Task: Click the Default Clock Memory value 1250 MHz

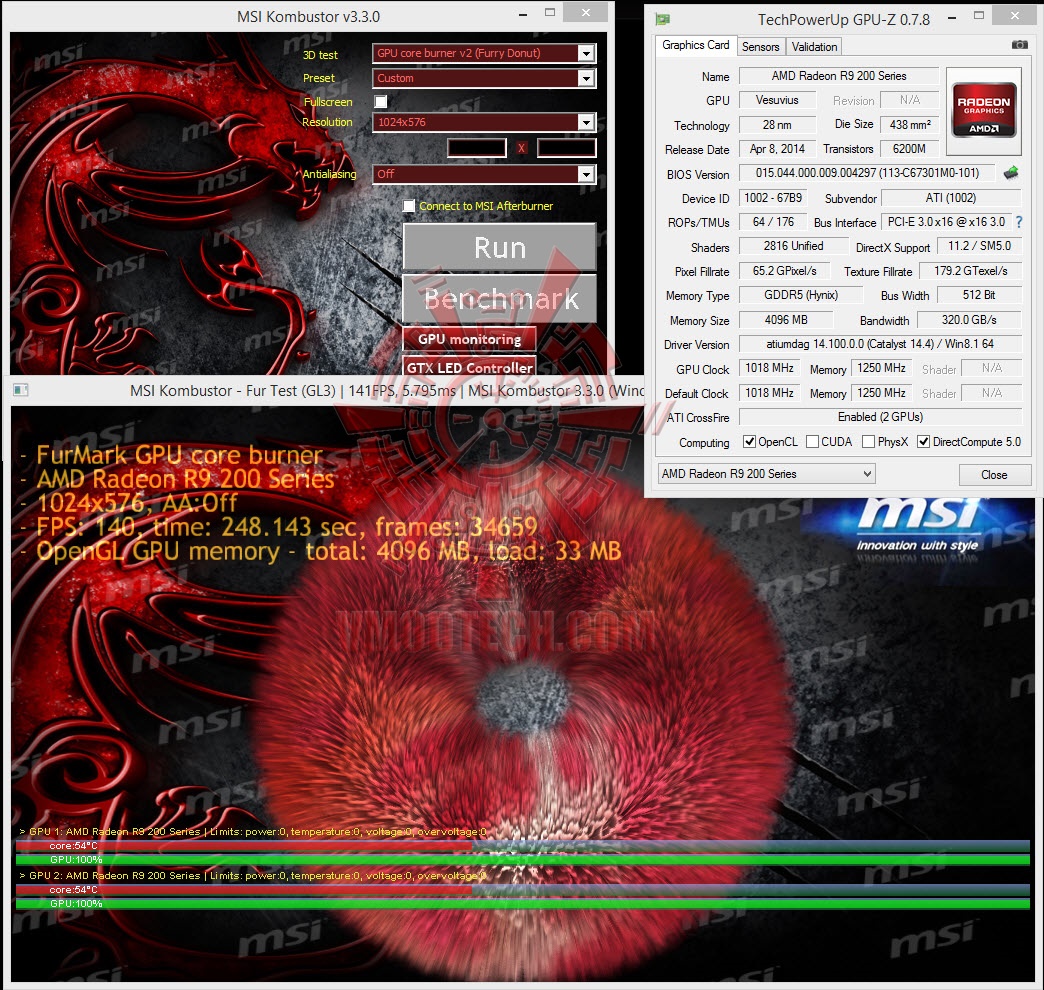Action: point(882,393)
